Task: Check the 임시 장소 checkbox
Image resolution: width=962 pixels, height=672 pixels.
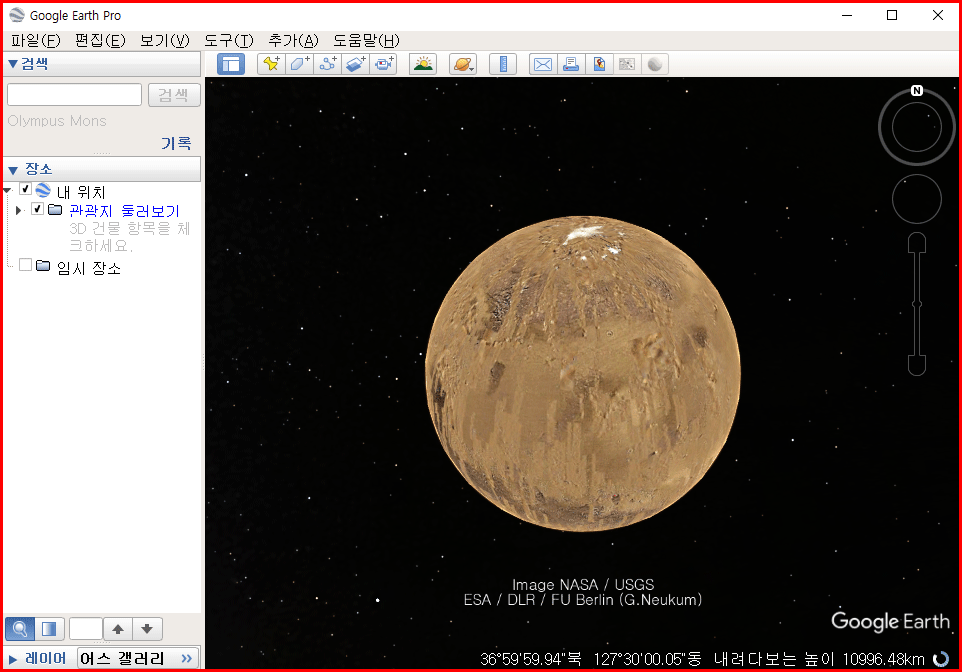Action: pyautogui.click(x=26, y=265)
